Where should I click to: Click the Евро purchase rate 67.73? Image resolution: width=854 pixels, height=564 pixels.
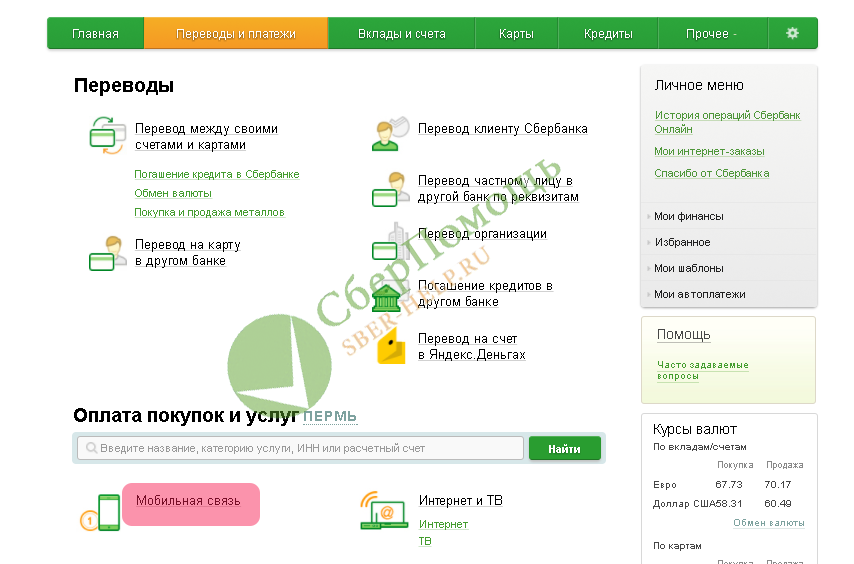click(729, 485)
